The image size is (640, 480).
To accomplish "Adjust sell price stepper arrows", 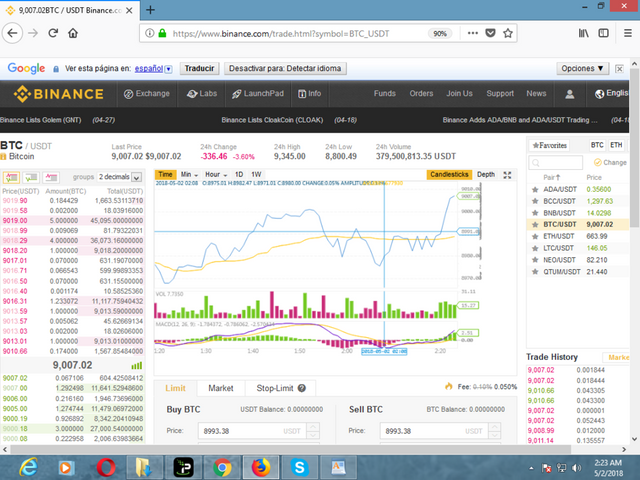I will (495, 431).
